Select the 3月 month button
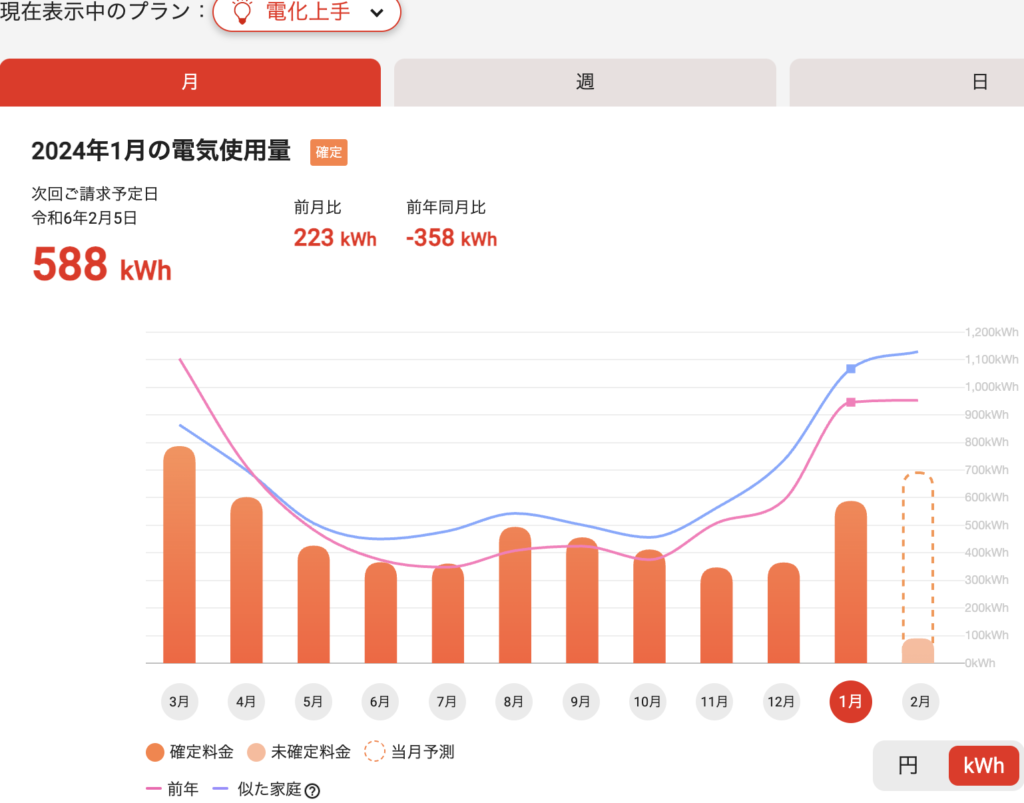Image resolution: width=1024 pixels, height=803 pixels. [179, 702]
